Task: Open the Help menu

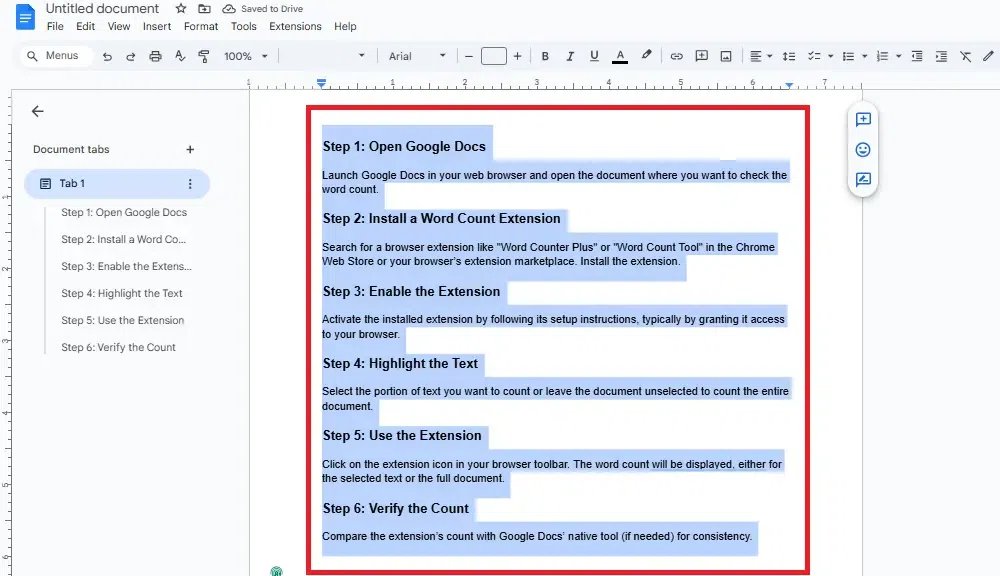Action: click(345, 26)
